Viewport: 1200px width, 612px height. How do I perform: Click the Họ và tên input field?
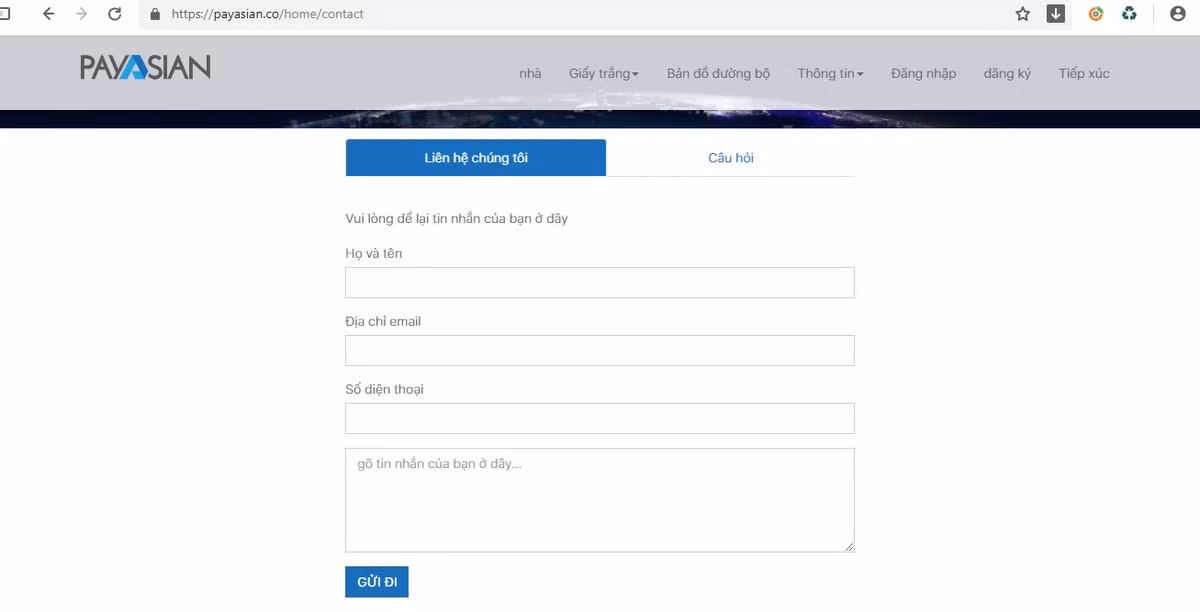pyautogui.click(x=600, y=283)
